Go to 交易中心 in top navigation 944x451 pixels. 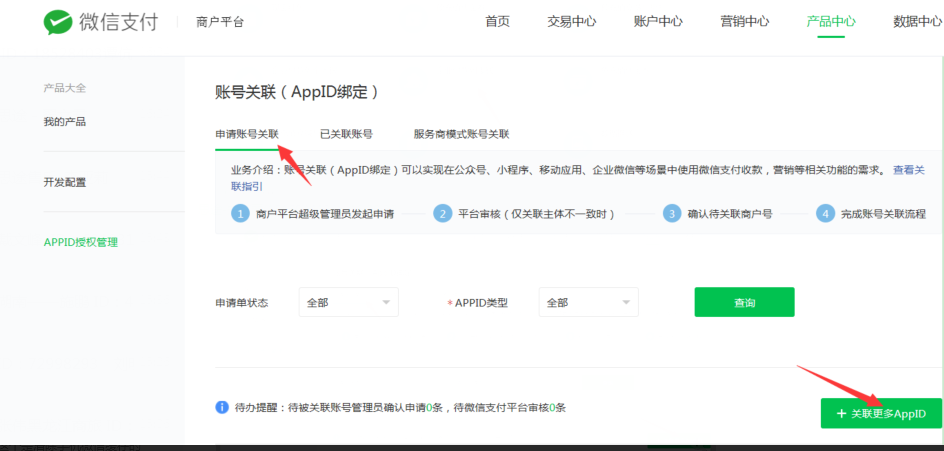point(573,21)
